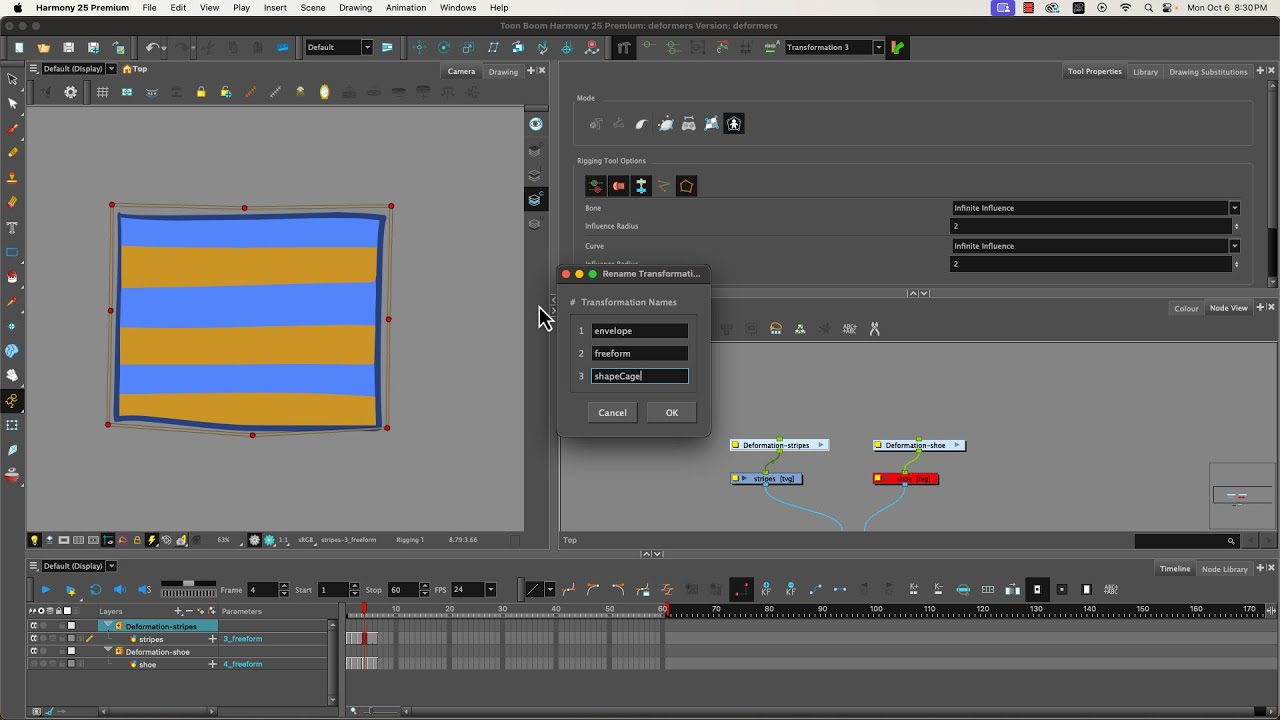
Task: Select the orange polygon shape rigging option
Action: (686, 186)
